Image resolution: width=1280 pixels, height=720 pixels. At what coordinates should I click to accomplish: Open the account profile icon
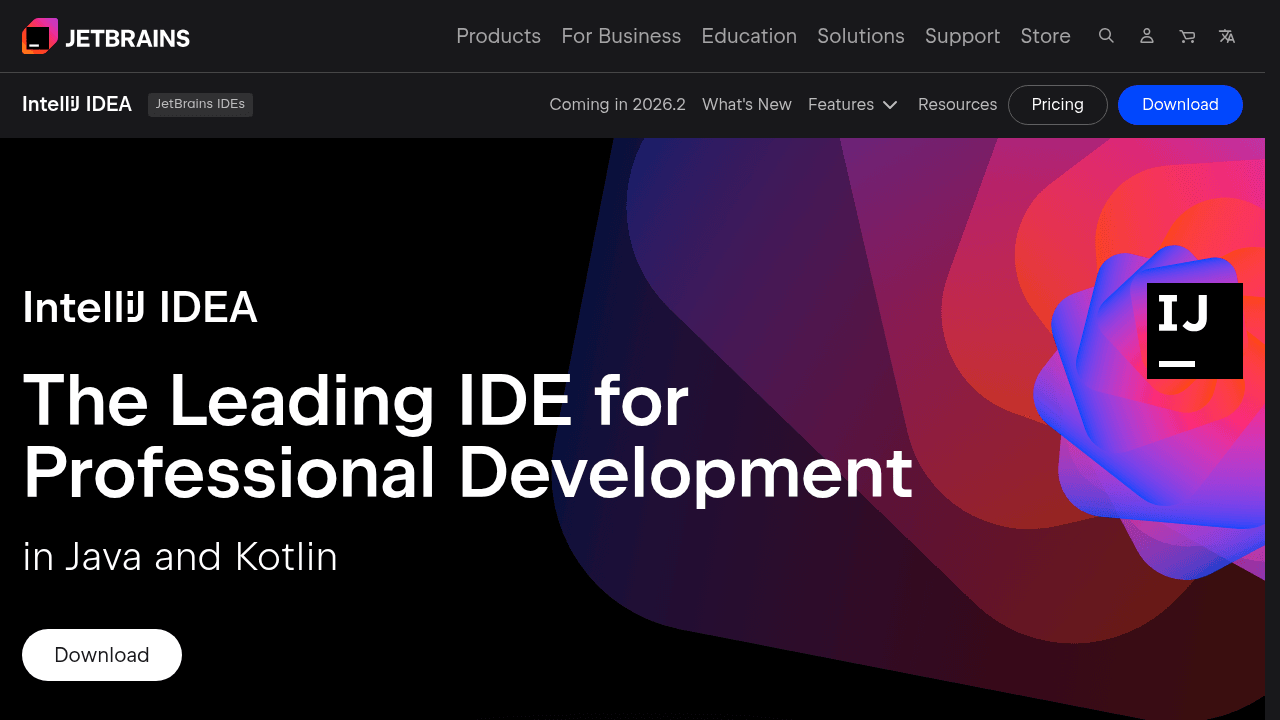tap(1147, 36)
